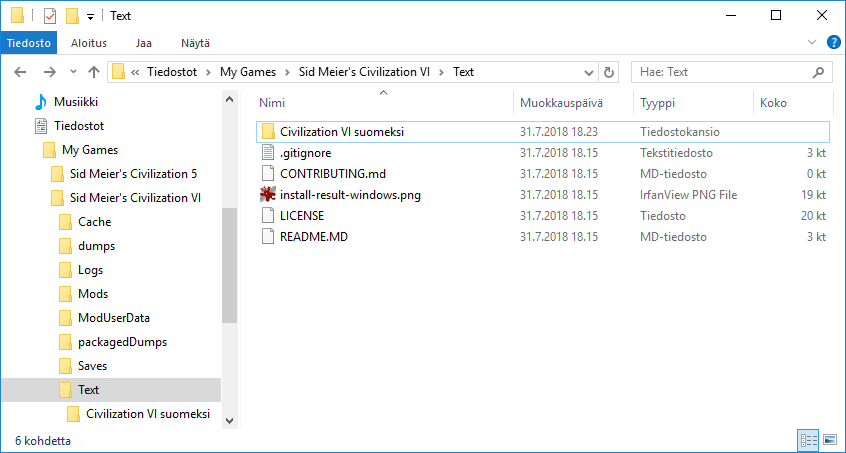Click the IrfanView PNG File type cell

click(688, 195)
